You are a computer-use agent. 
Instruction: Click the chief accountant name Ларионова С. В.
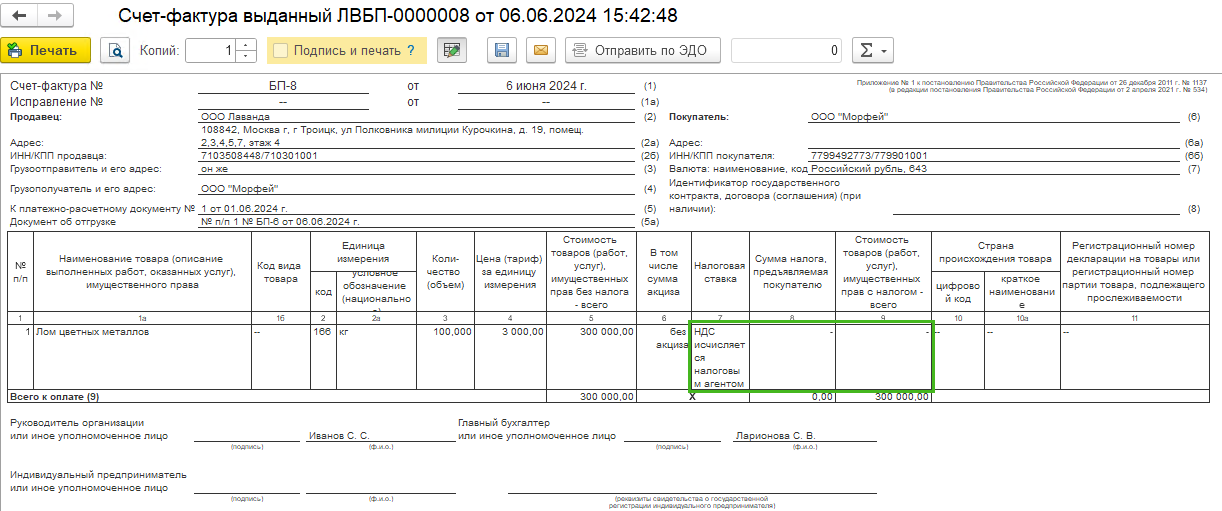pyautogui.click(x=775, y=436)
